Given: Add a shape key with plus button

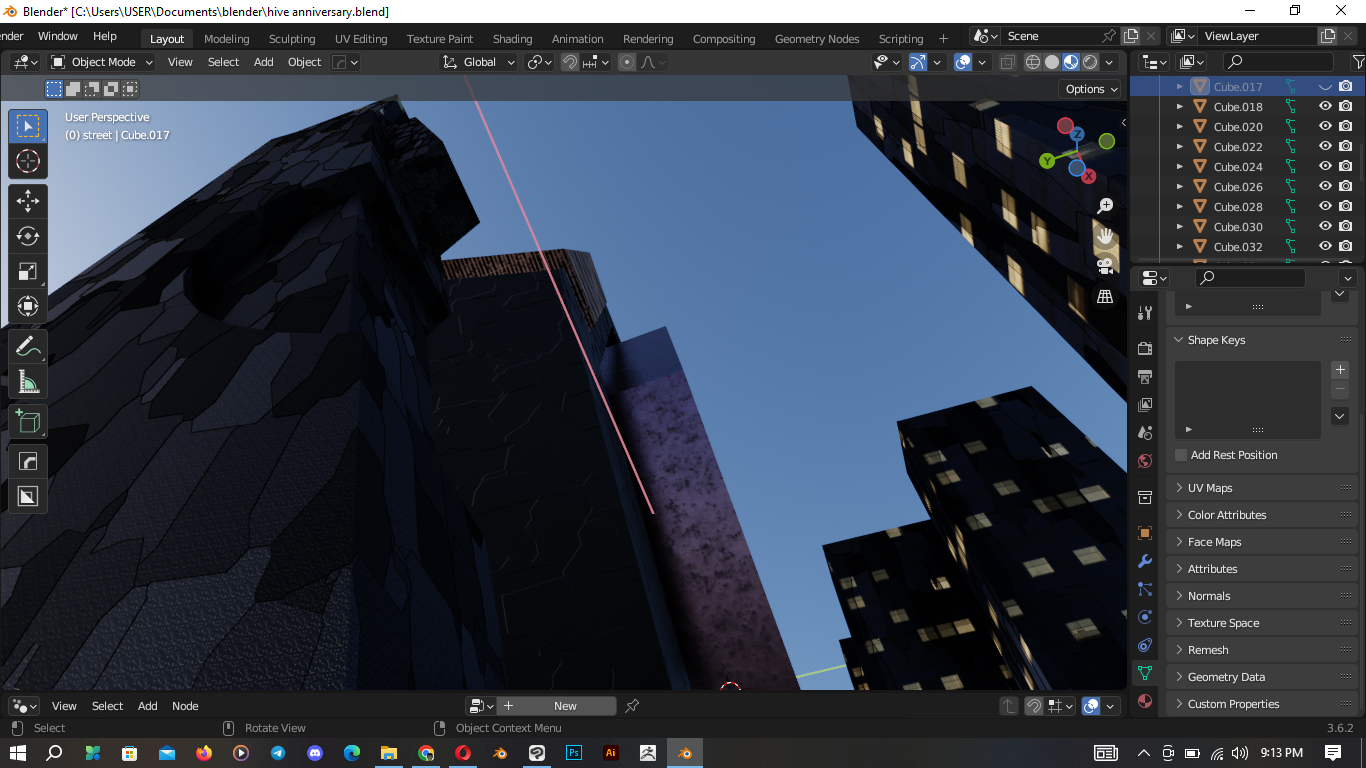Looking at the screenshot, I should [x=1341, y=370].
